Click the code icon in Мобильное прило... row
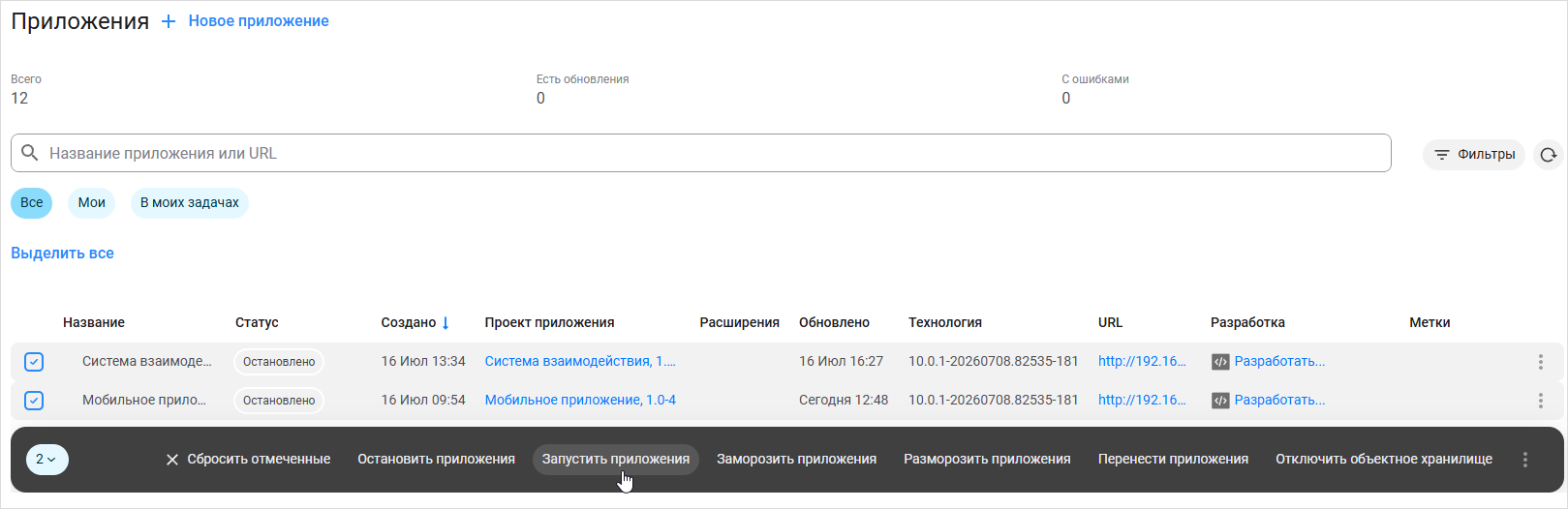This screenshot has height=509, width=1568. (1220, 401)
